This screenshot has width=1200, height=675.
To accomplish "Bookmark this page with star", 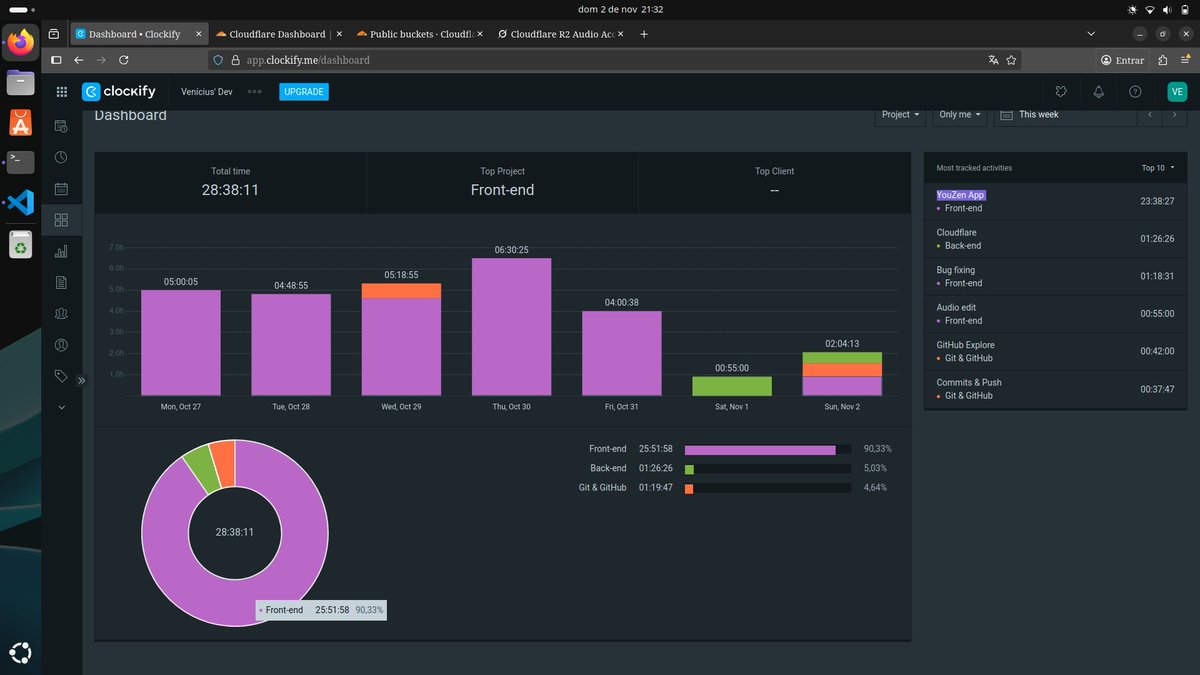I will tap(1012, 60).
